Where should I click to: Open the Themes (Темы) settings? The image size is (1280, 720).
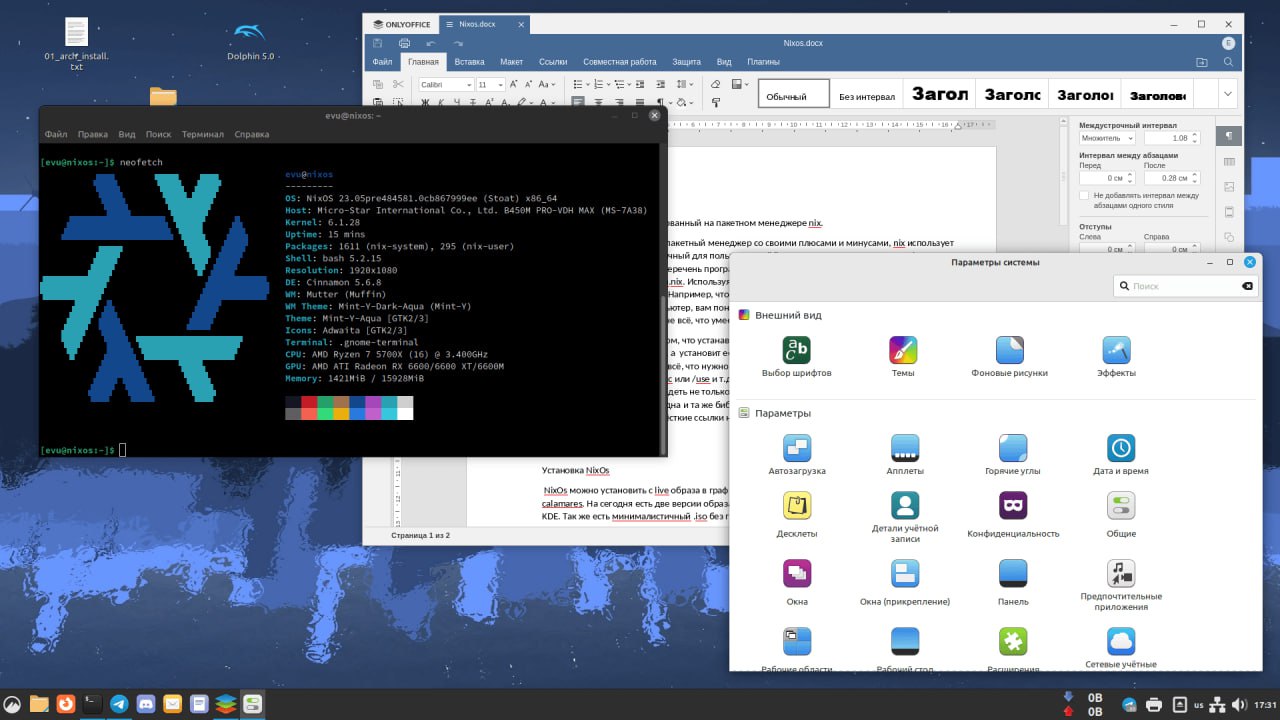903,351
